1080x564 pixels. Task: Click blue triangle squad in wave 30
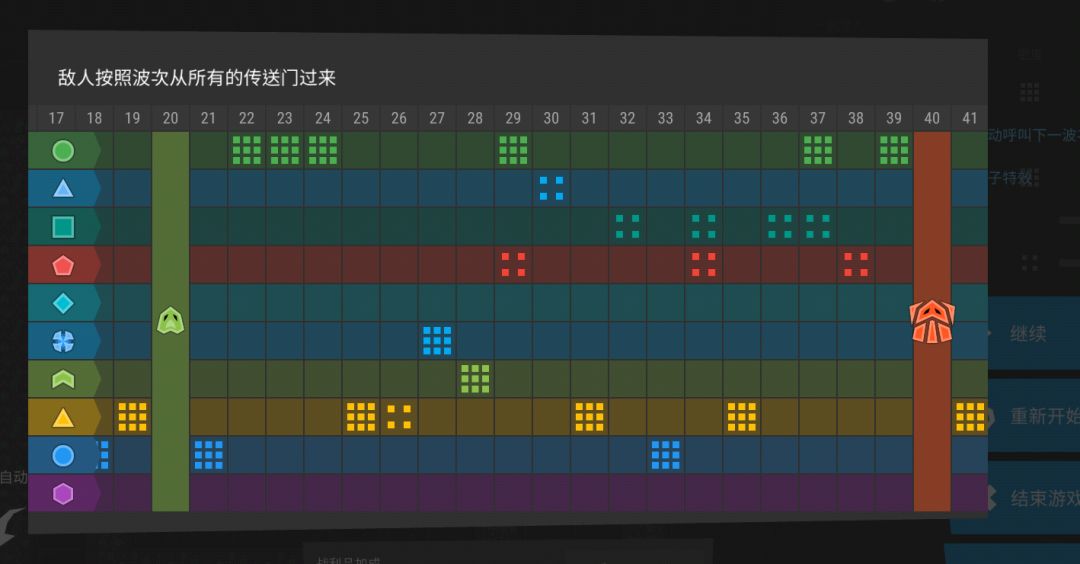point(551,188)
